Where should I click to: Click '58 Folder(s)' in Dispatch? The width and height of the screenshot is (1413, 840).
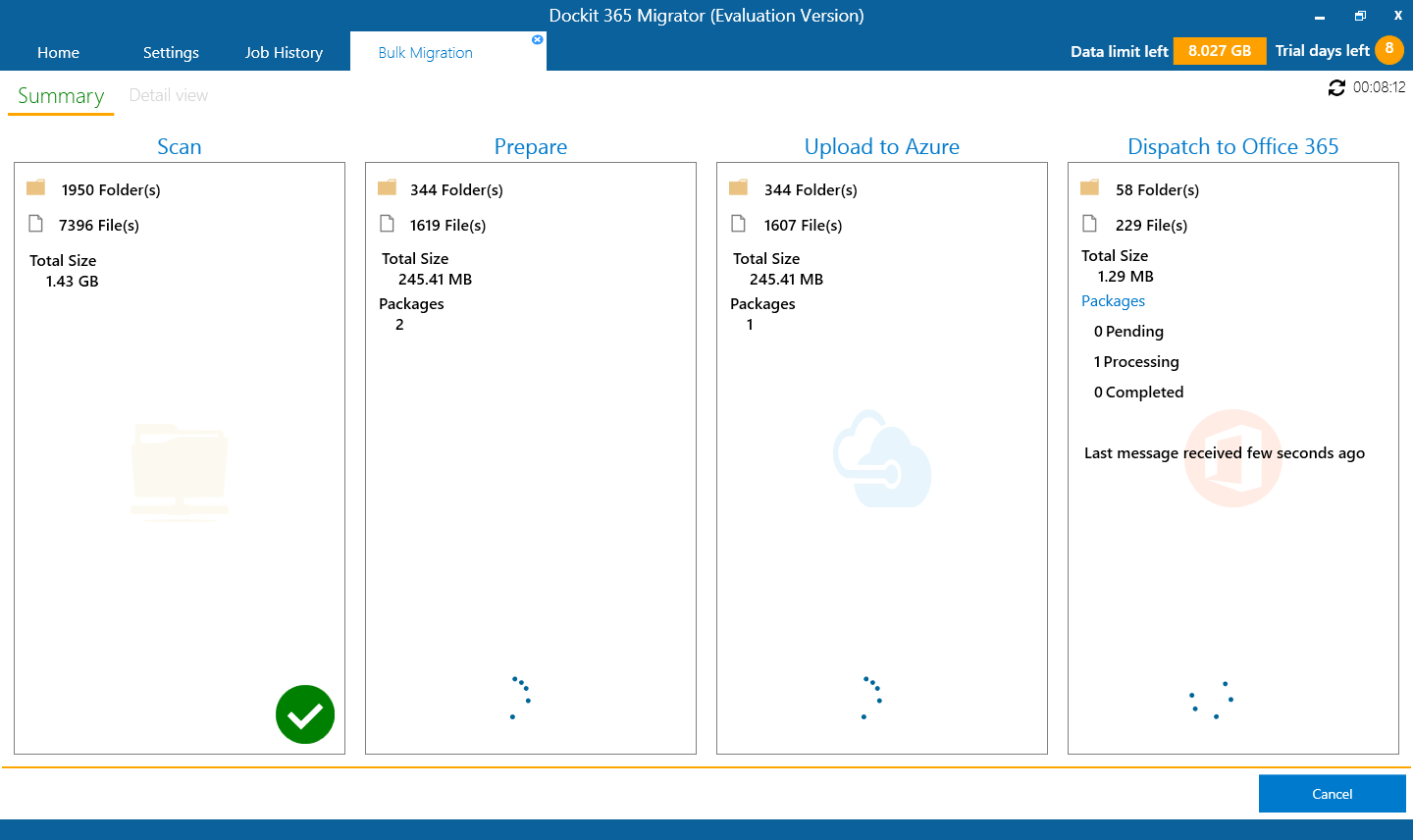point(1157,189)
